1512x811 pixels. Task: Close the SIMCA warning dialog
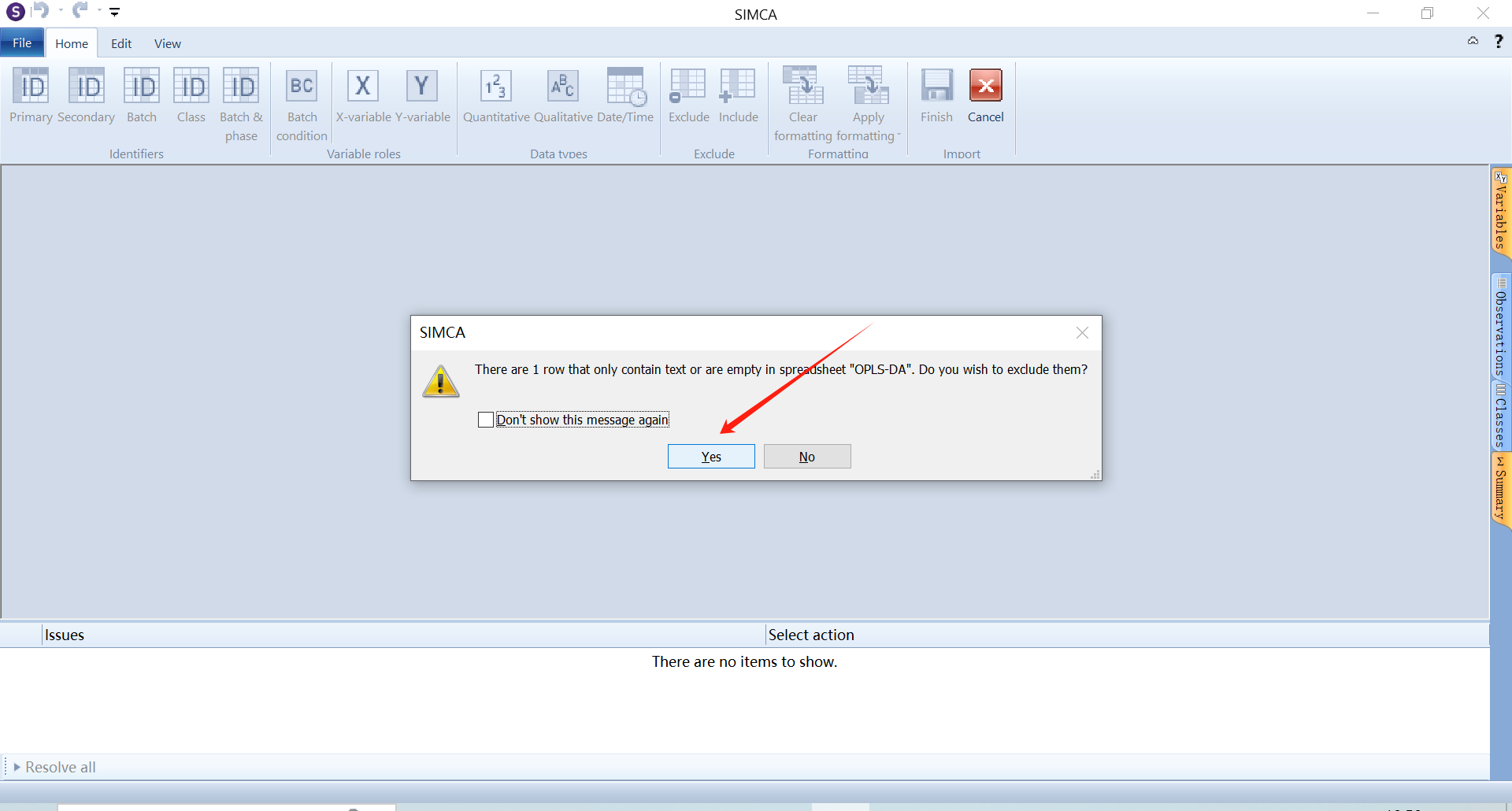[x=1082, y=333]
